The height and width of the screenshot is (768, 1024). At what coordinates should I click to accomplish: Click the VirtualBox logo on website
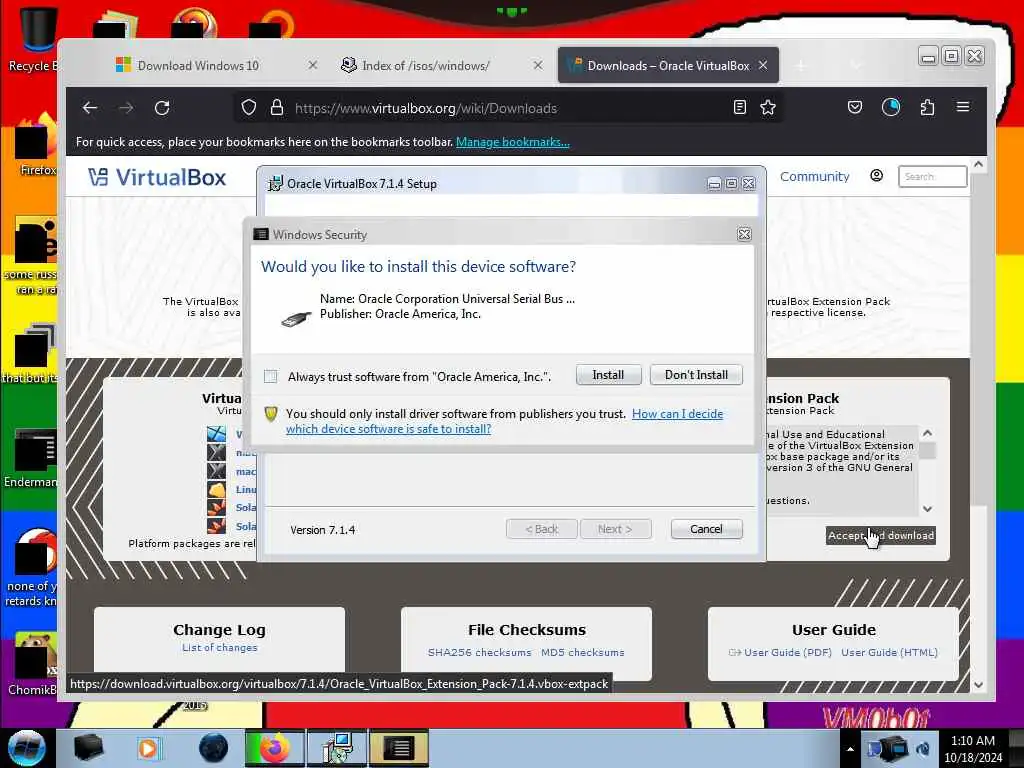click(157, 177)
